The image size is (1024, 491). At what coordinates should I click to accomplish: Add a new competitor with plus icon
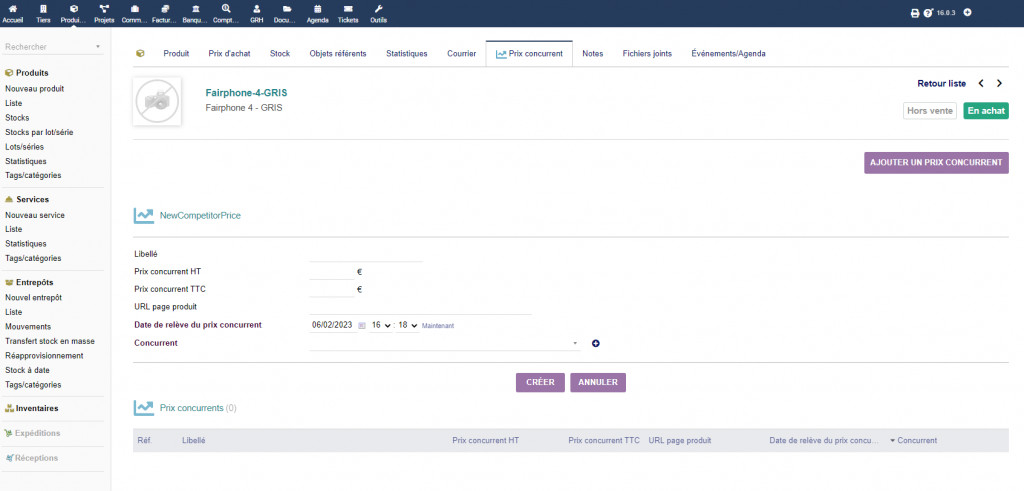596,343
